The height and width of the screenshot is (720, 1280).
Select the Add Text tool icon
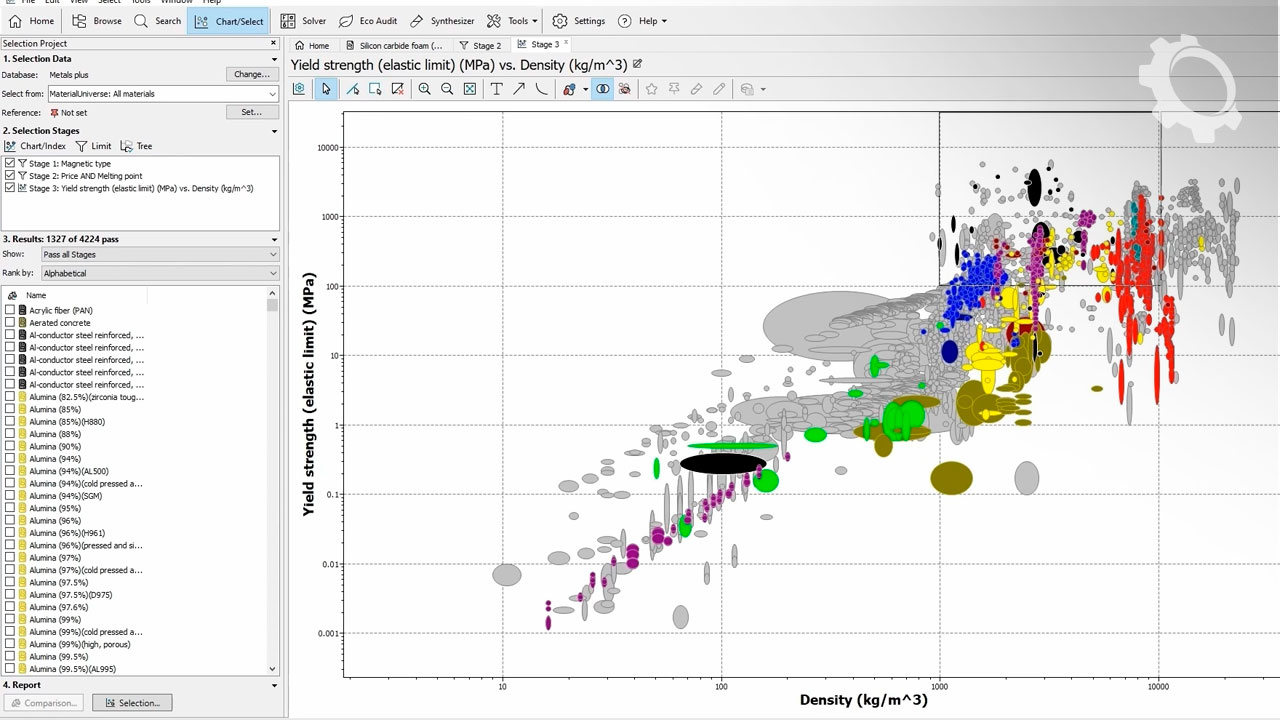(x=496, y=89)
